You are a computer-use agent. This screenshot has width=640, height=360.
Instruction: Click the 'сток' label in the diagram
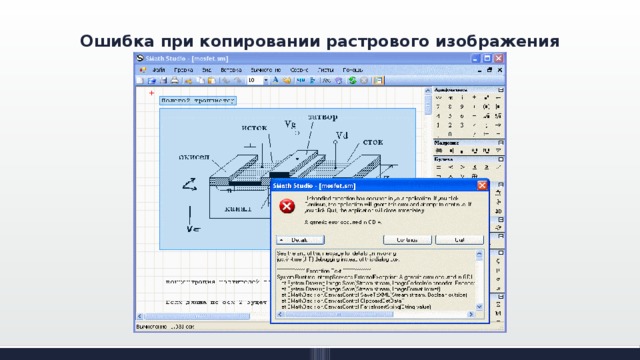[x=373, y=142]
